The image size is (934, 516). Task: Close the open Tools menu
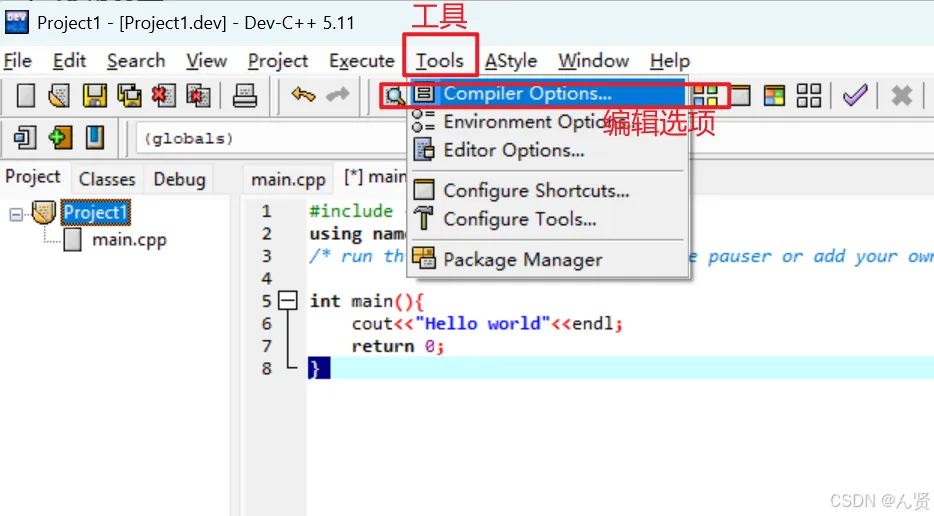tap(440, 61)
